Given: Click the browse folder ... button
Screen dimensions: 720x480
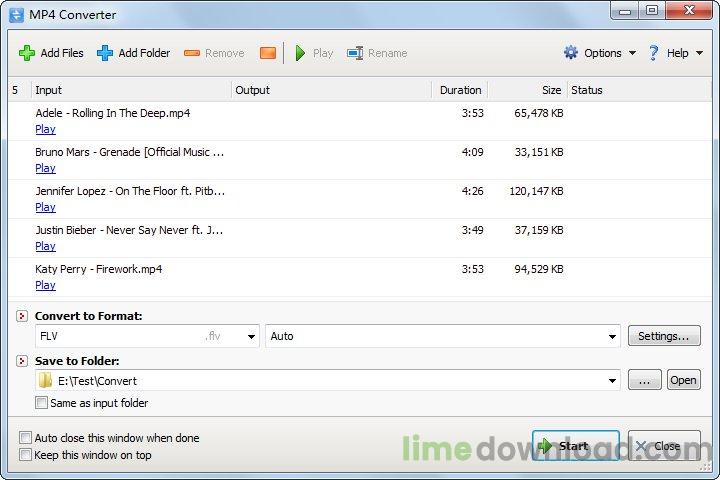Looking at the screenshot, I should [x=645, y=380].
